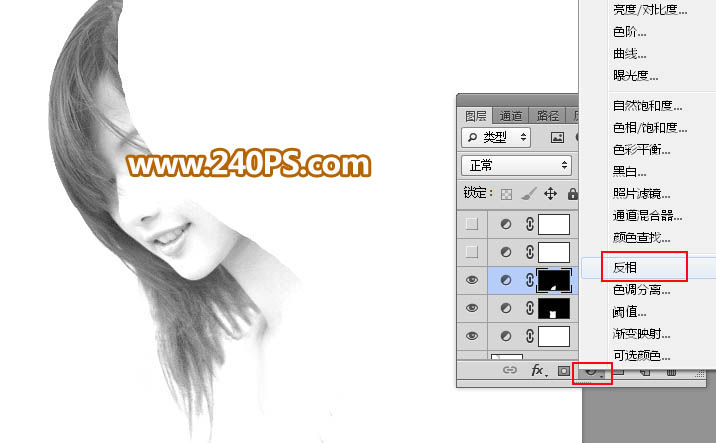Switch to the 通道 tab
This screenshot has height=443, width=716.
pyautogui.click(x=511, y=116)
